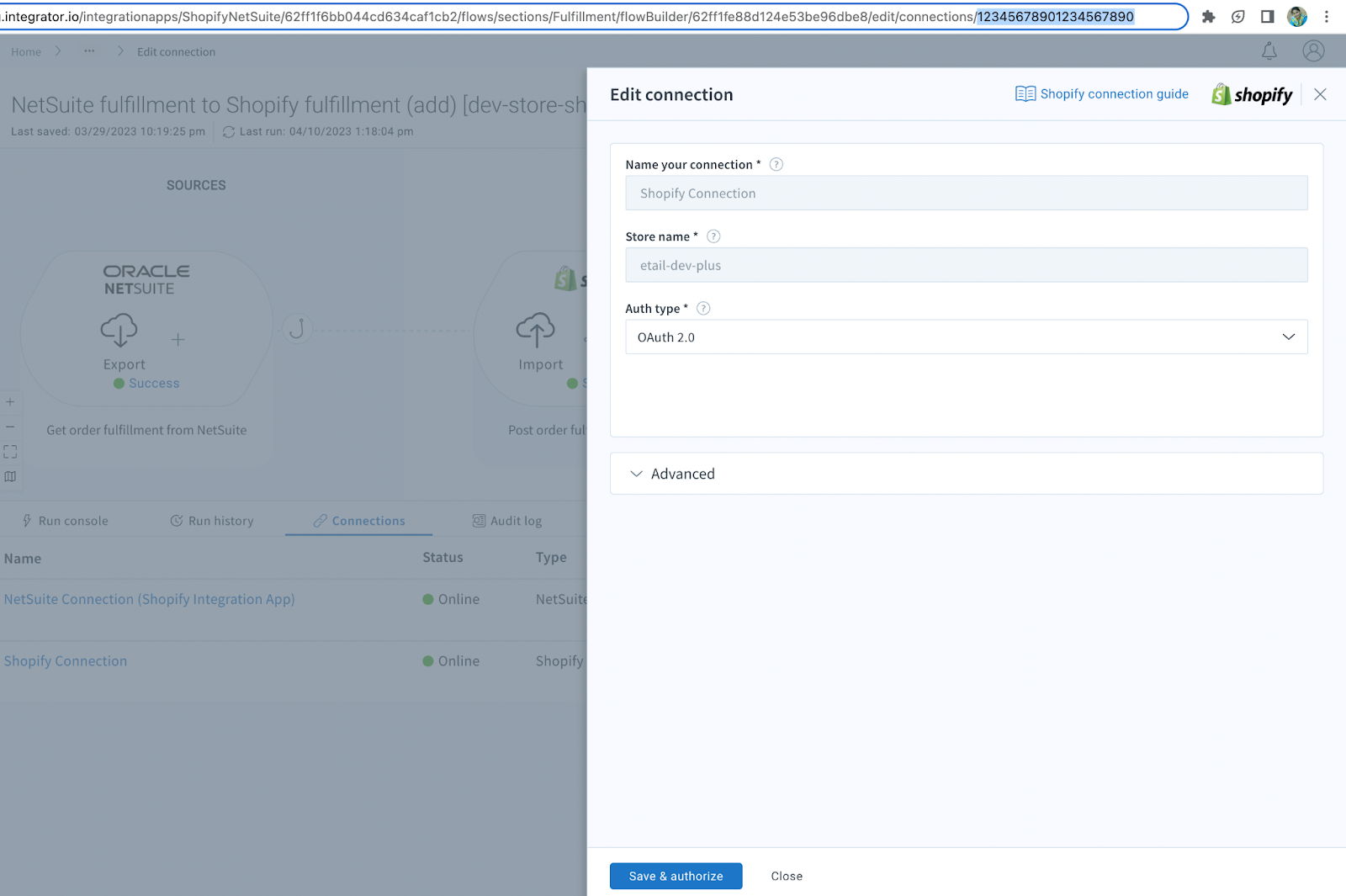Switch to Run history tab

[212, 521]
